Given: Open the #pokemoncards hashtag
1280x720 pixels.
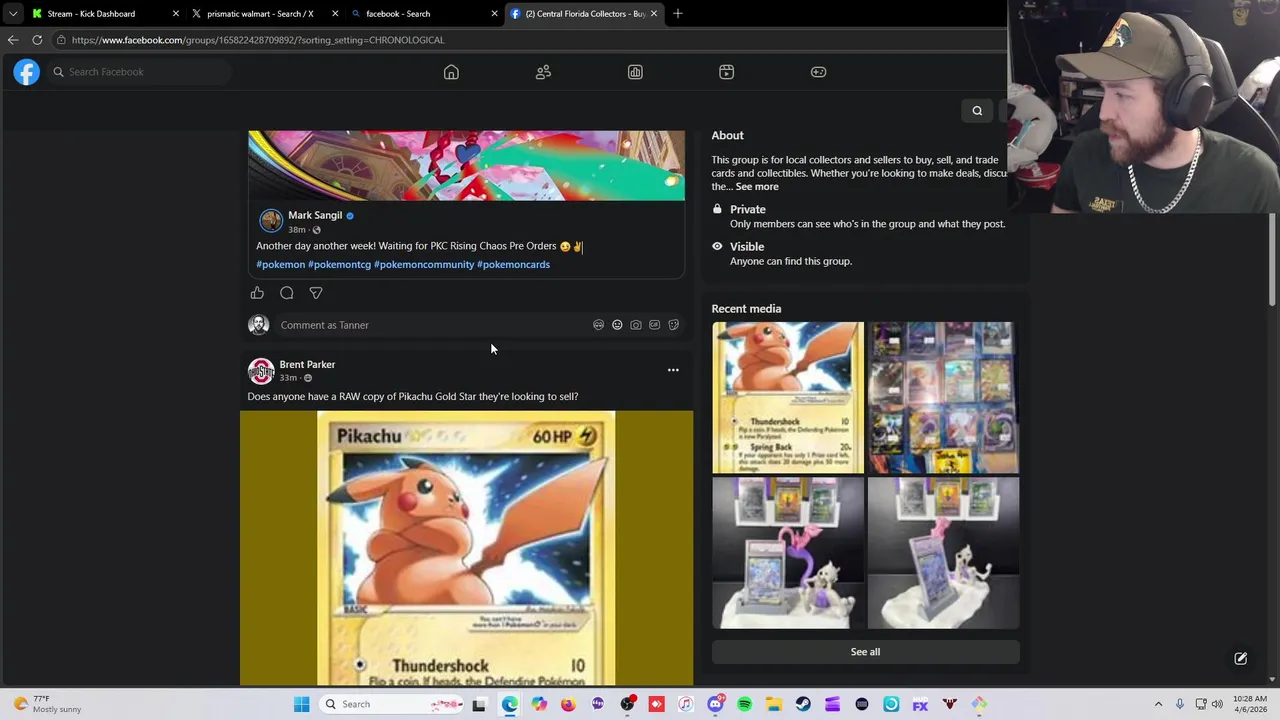Looking at the screenshot, I should 513,264.
